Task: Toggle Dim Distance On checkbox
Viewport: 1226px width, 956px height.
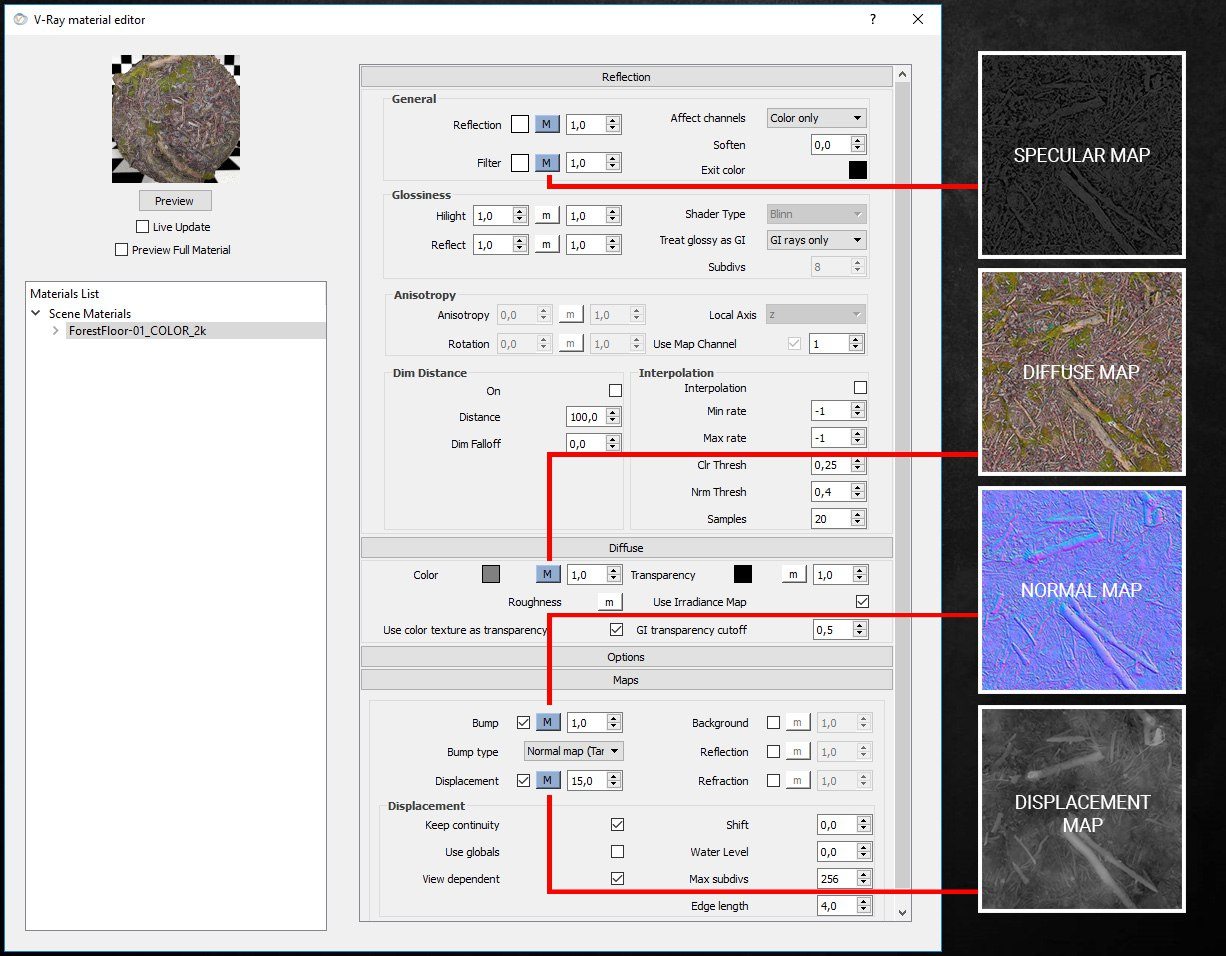Action: 615,391
